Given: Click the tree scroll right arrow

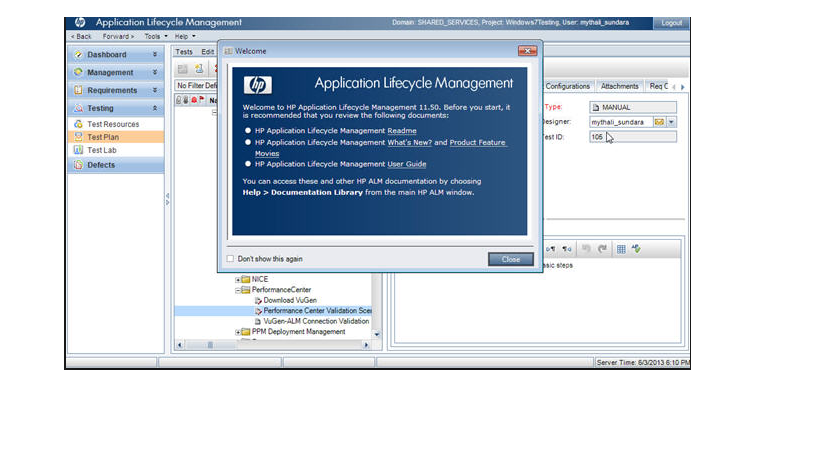Looking at the screenshot, I should point(366,345).
